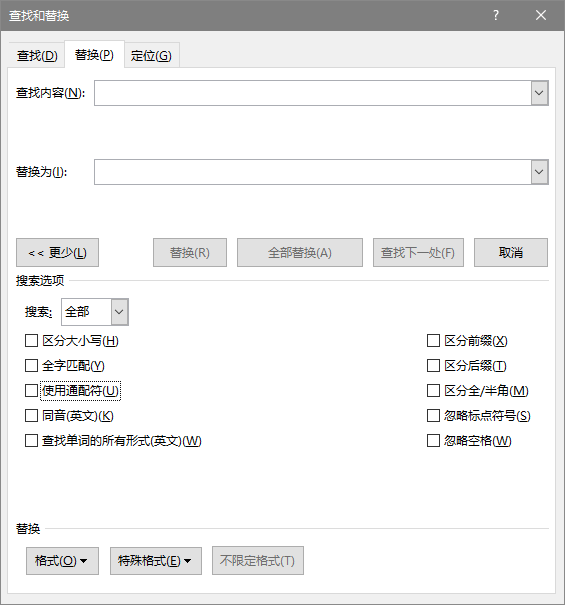
Task: Click inside the 查找内容 text field
Action: coord(313,93)
